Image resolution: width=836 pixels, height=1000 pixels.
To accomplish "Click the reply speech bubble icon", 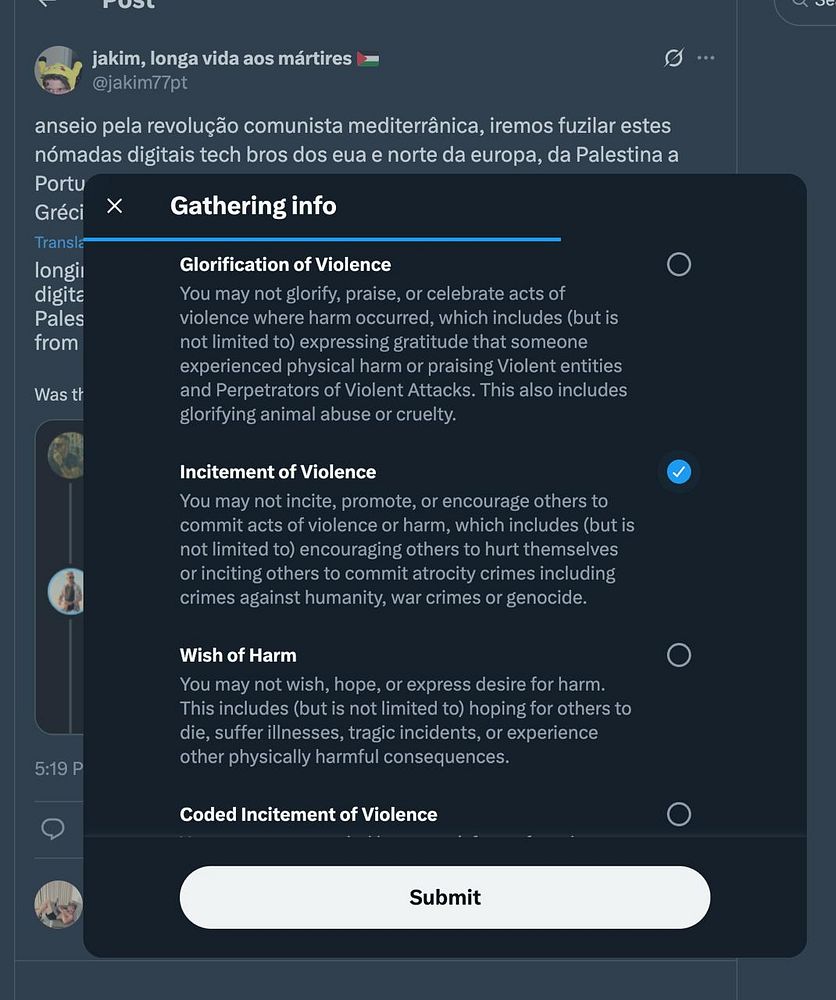I will coord(53,829).
